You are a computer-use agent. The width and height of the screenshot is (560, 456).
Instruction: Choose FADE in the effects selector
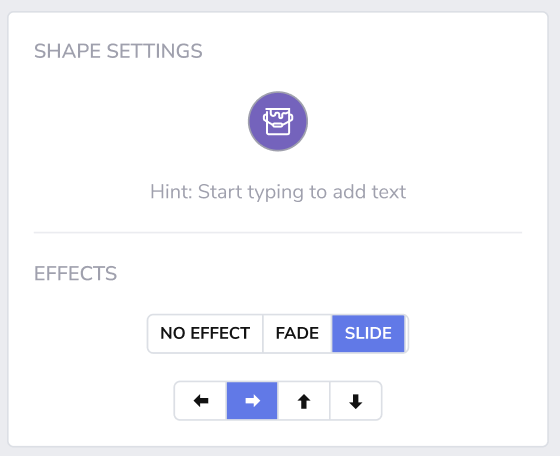coord(297,334)
